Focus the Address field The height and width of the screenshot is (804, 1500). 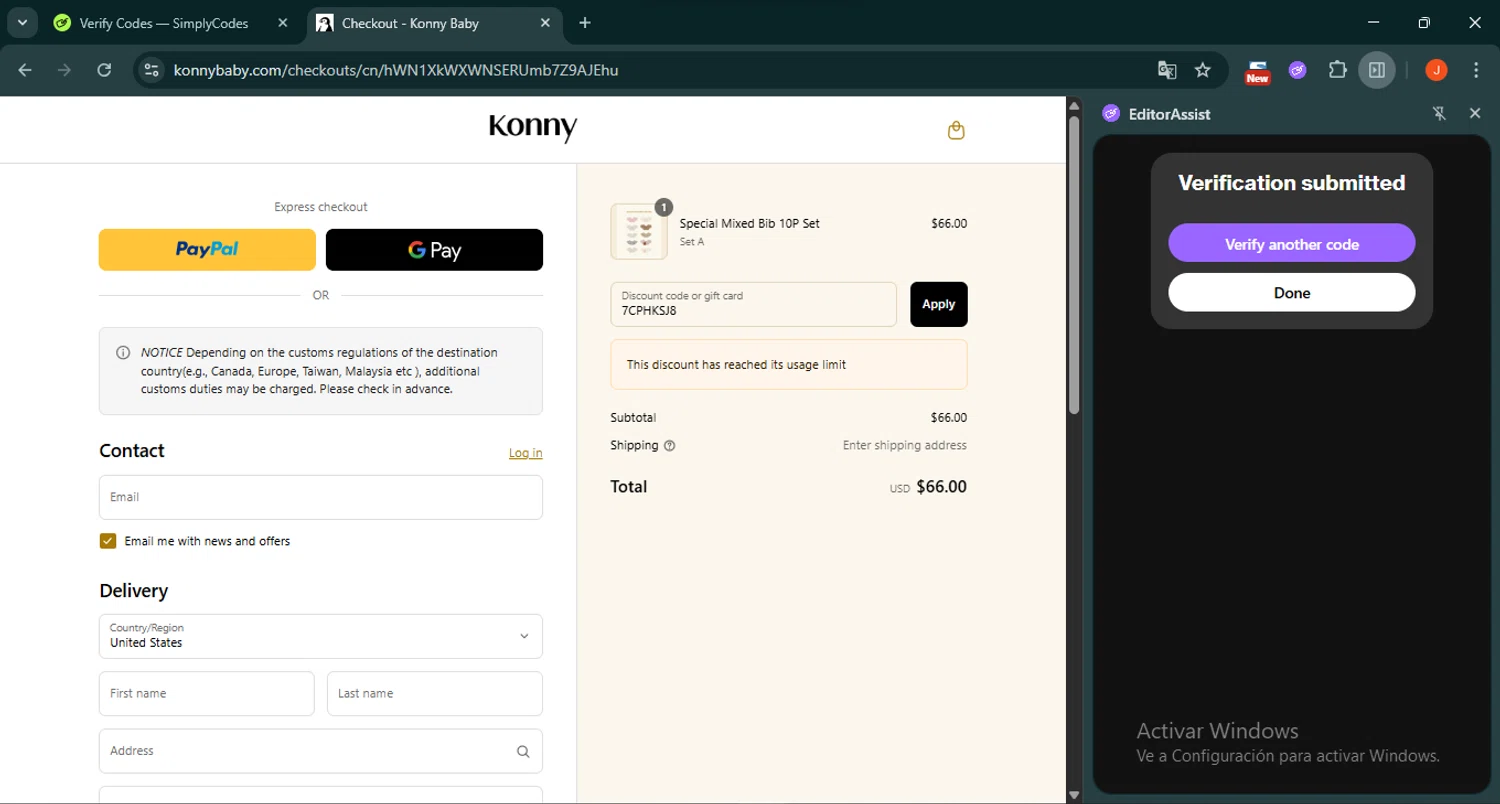[321, 751]
